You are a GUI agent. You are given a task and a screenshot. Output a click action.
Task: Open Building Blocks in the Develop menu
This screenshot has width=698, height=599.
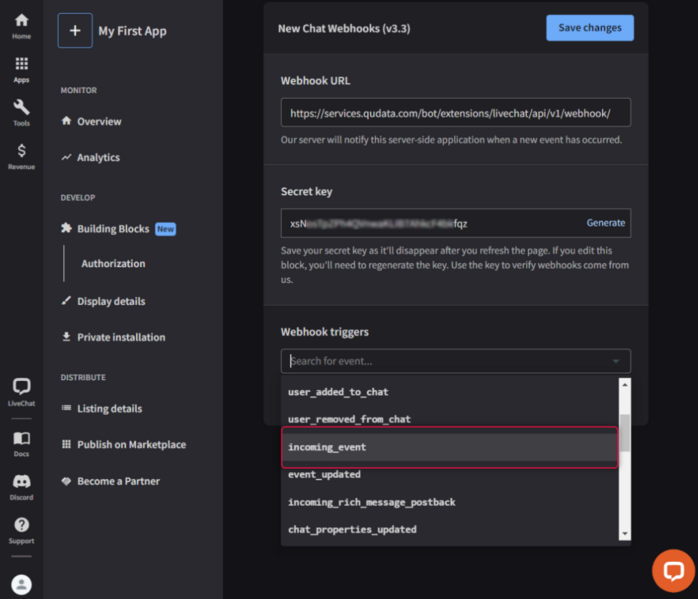coord(113,229)
